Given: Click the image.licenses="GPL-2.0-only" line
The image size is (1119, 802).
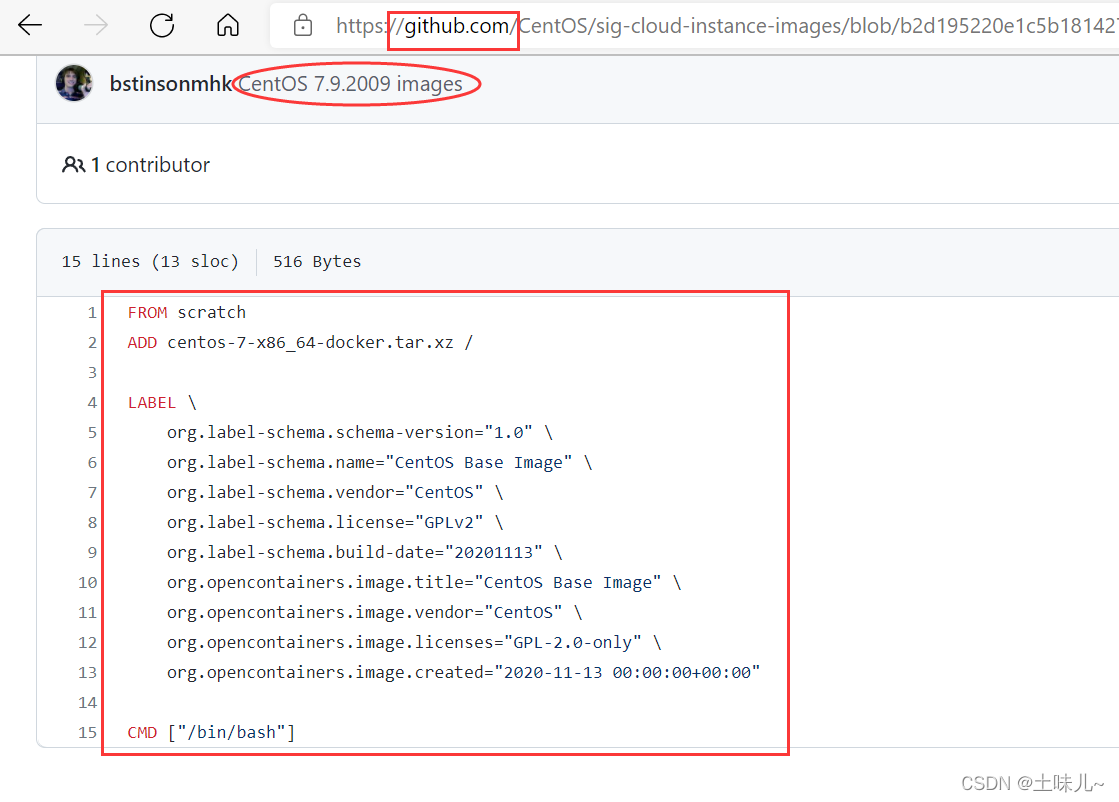Looking at the screenshot, I should pyautogui.click(x=415, y=642).
